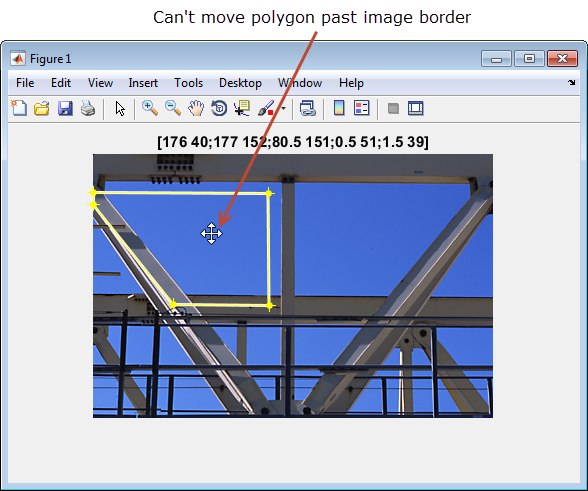Click the Link Plot toolbar icon
Image resolution: width=588 pixels, height=491 pixels.
(308, 108)
